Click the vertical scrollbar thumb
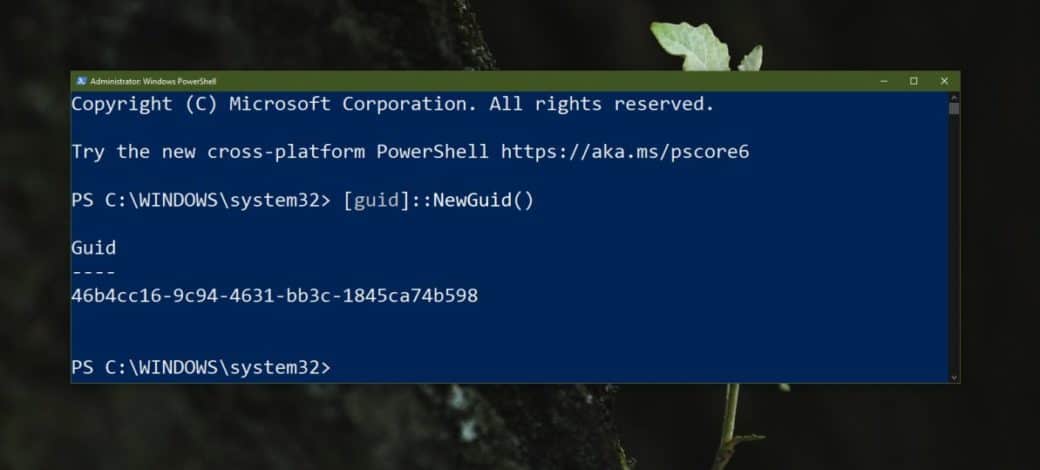Screen dimensions: 1040x470 (x=954, y=109)
